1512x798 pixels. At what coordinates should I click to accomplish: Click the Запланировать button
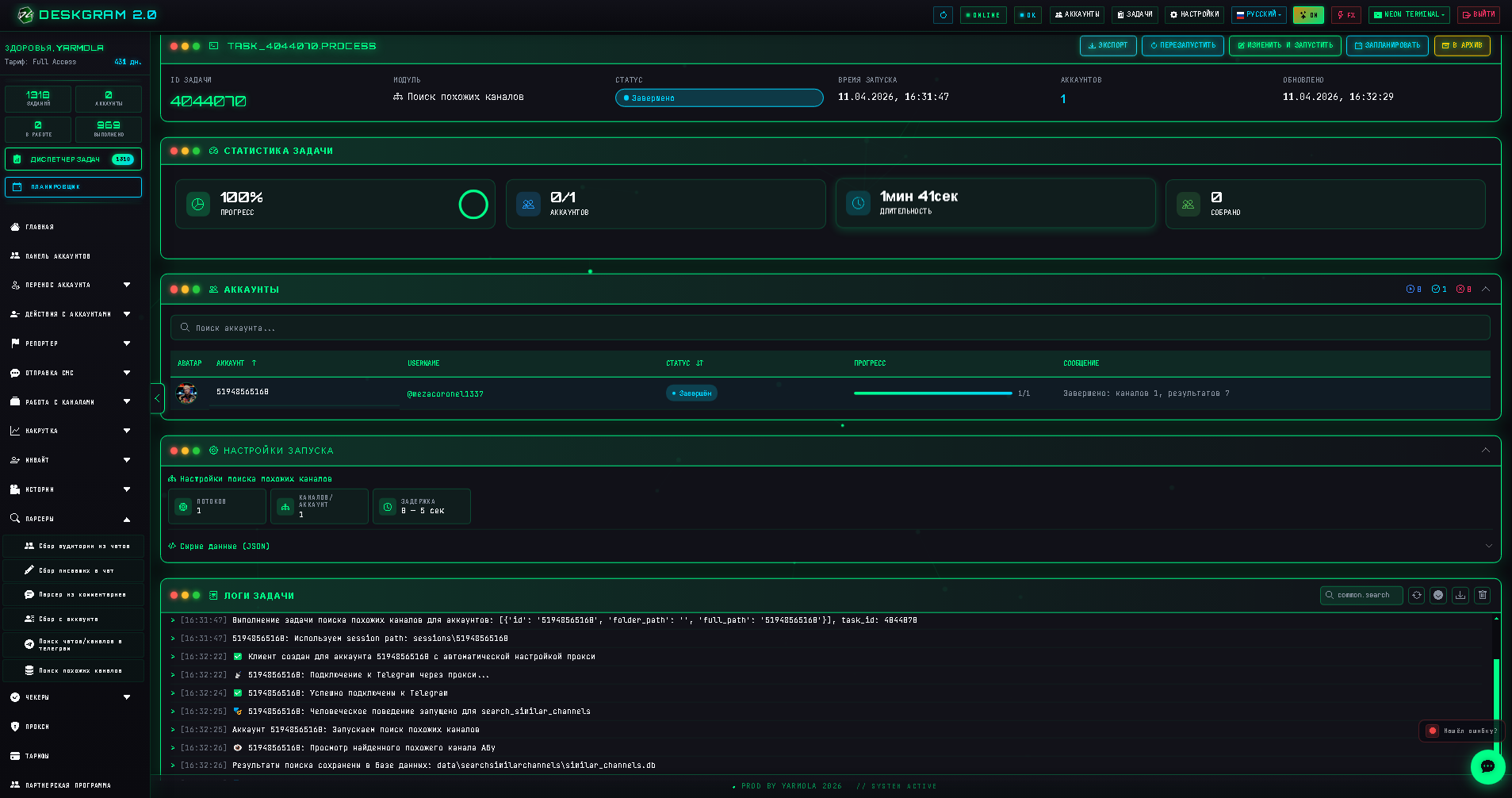coord(1388,46)
